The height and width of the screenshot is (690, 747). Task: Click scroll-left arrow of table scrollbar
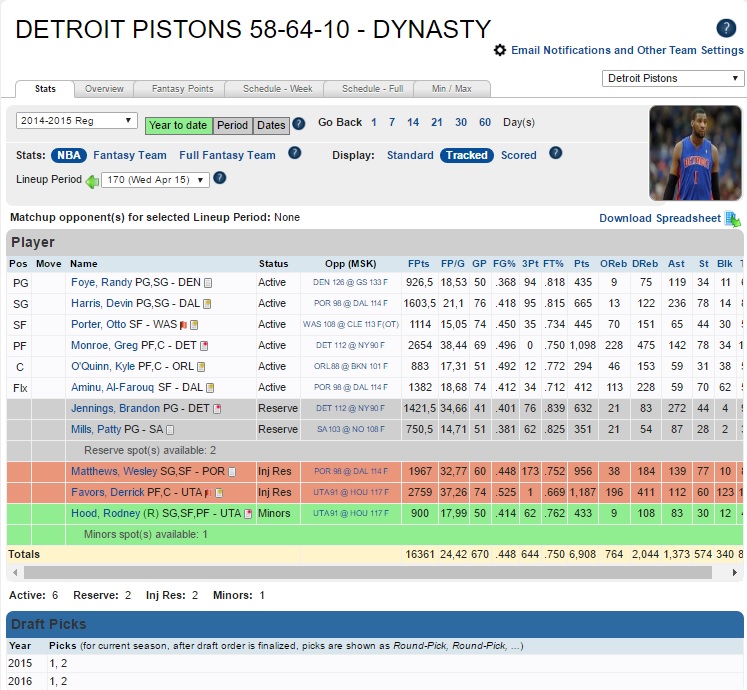click(x=15, y=572)
